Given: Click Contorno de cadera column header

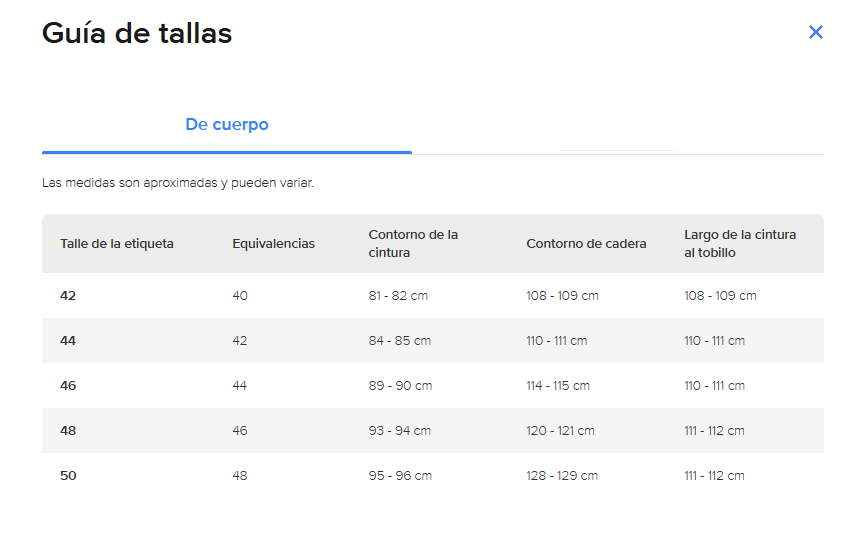Looking at the screenshot, I should [586, 244].
